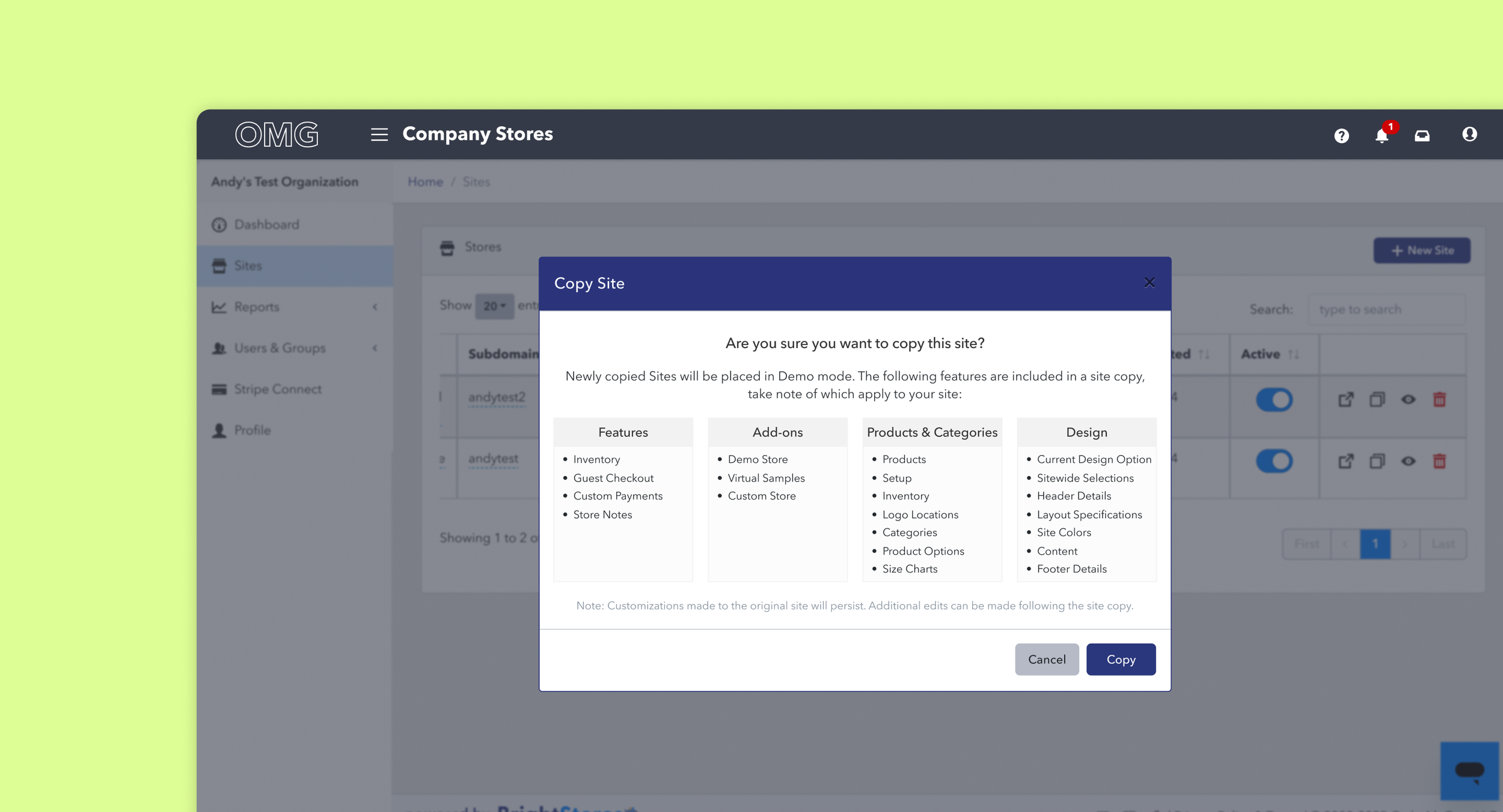Click the delete trash icon for andytest2
1503x812 pixels.
[1439, 399]
